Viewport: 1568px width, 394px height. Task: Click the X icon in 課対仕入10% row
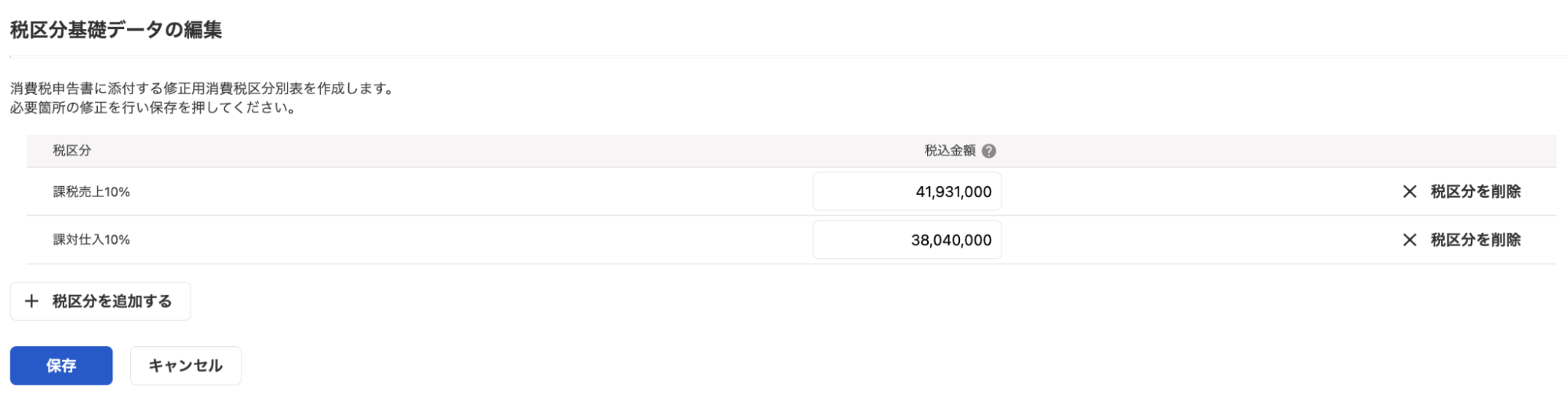pyautogui.click(x=1409, y=240)
